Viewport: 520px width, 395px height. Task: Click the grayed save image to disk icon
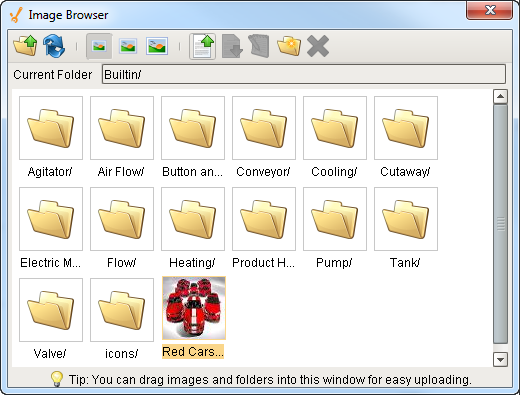pos(232,46)
